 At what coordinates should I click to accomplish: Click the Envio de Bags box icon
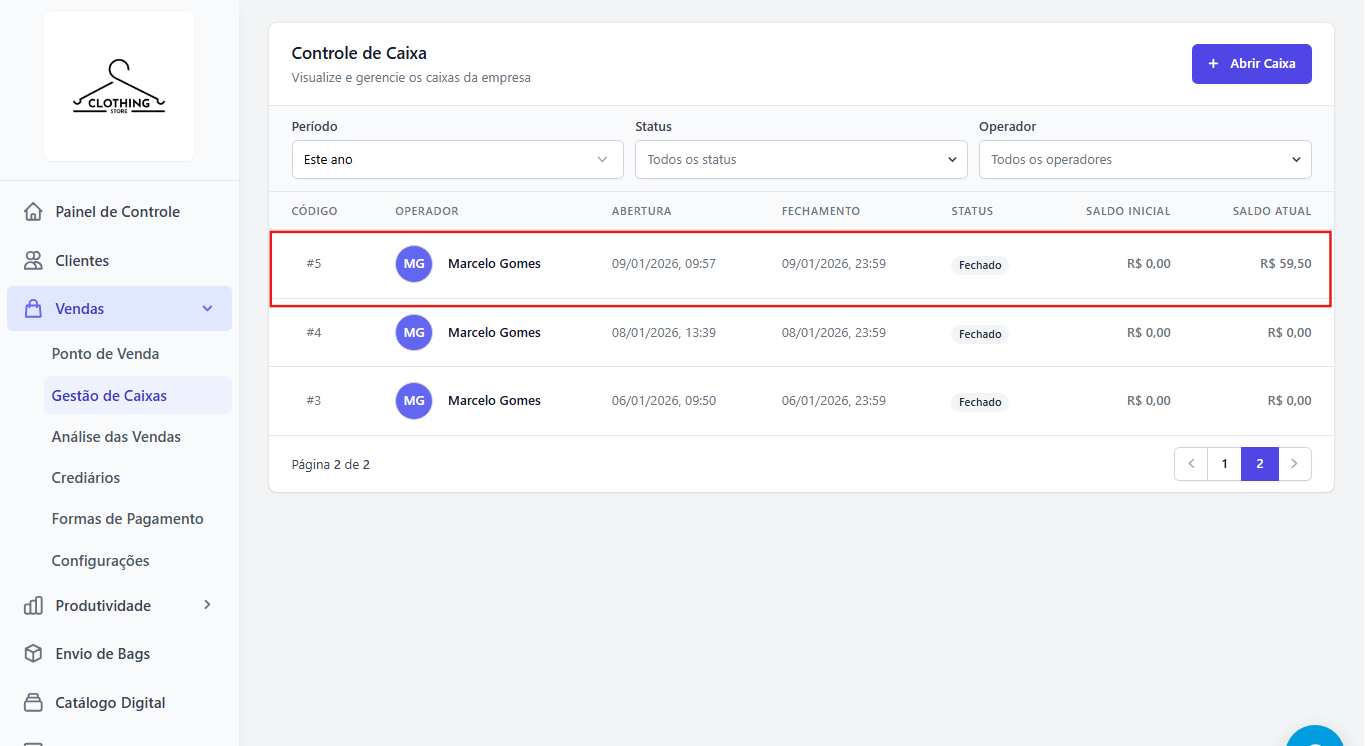pos(33,654)
